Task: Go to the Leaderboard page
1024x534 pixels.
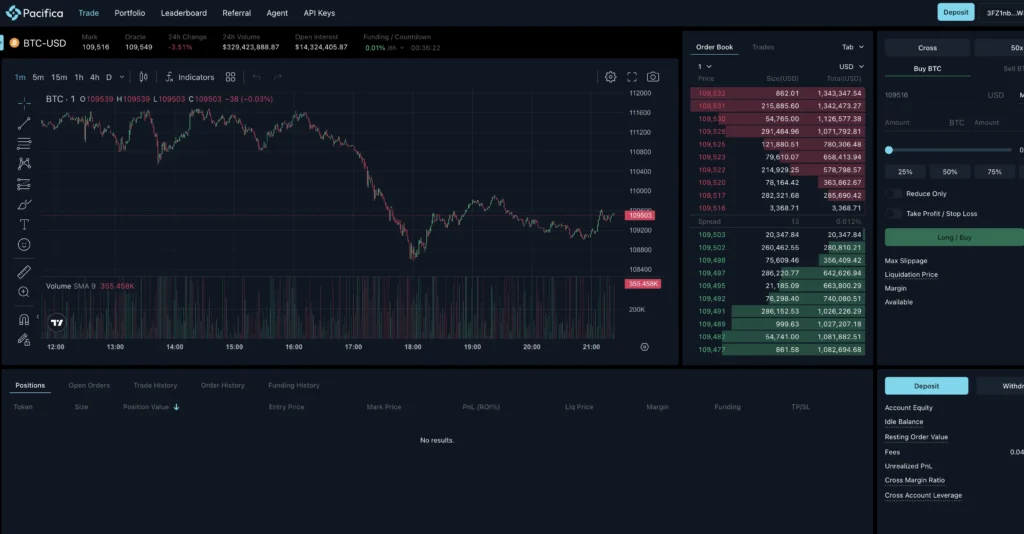Action: pyautogui.click(x=184, y=13)
